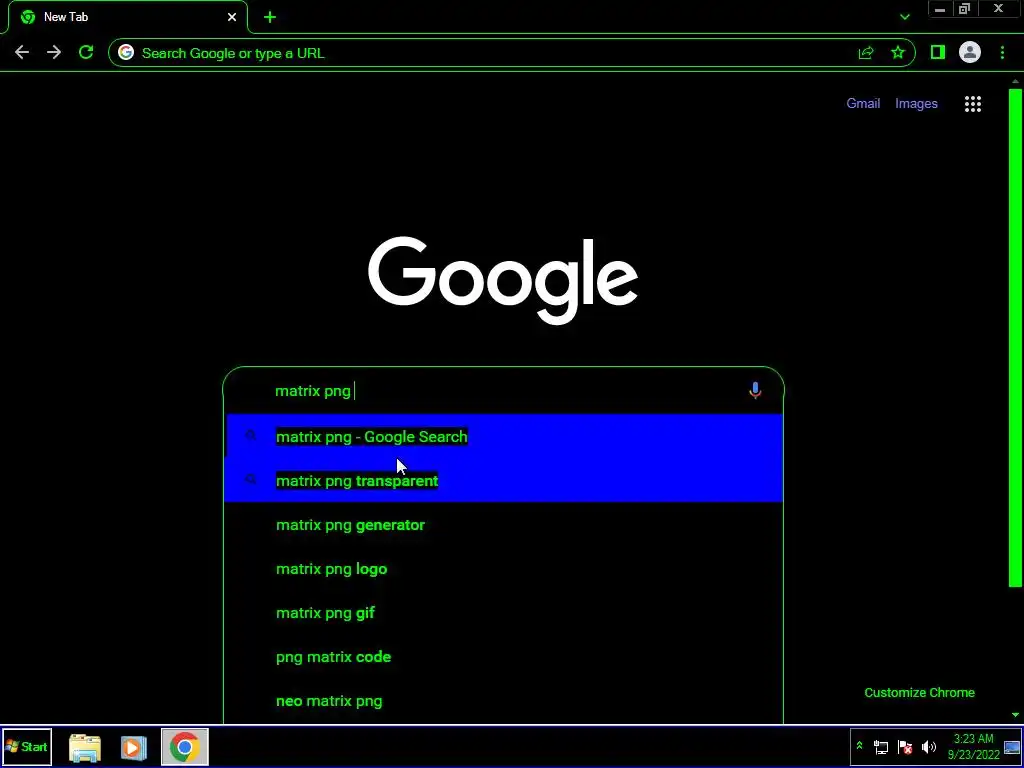Screen dimensions: 1024x768
Task: Close the New Tab tab
Action: point(232,17)
